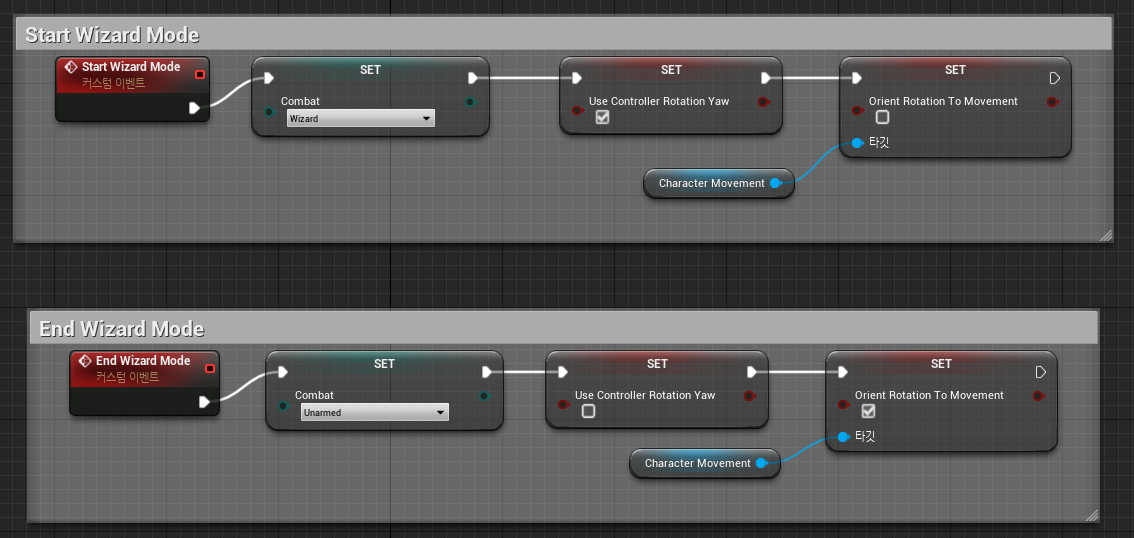Viewport: 1134px width, 538px height.
Task: Select the End Wizard Mode comment title bar
Action: pyautogui.click(x=563, y=328)
